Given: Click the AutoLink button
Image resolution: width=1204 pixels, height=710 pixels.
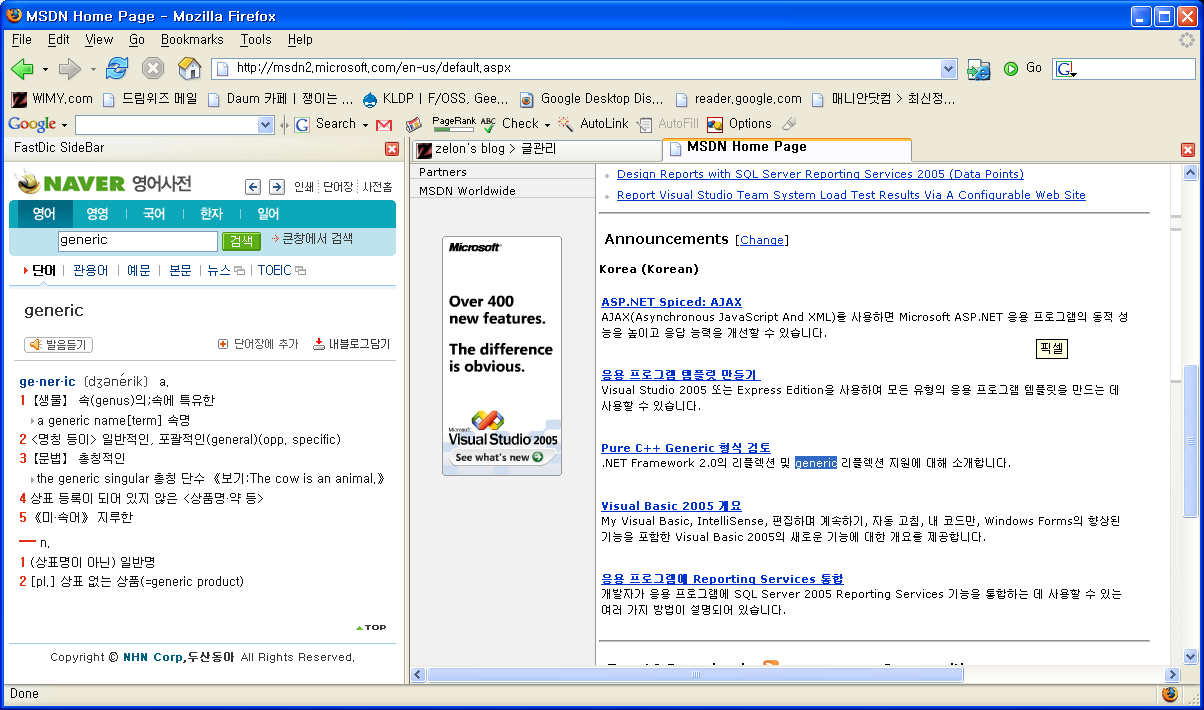Looking at the screenshot, I should pos(593,124).
